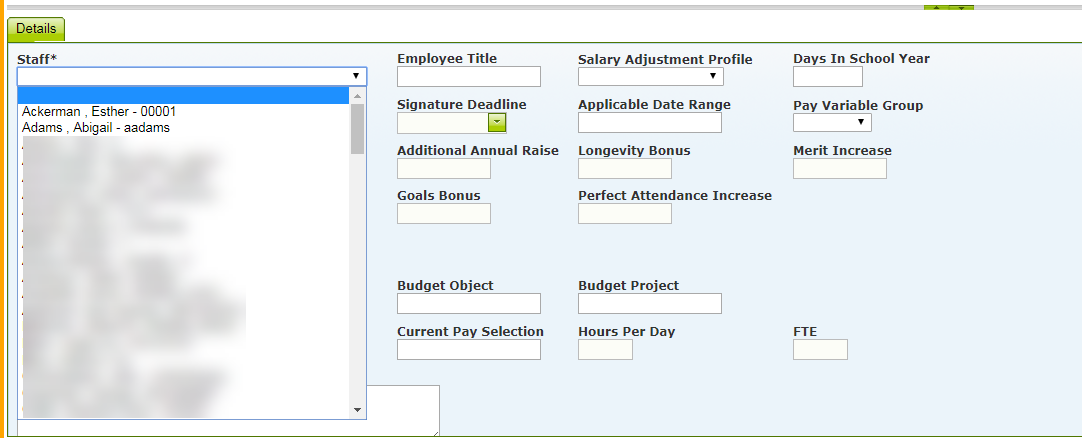The width and height of the screenshot is (1082, 438).
Task: Click the Applicable Date Range field
Action: [x=649, y=123]
